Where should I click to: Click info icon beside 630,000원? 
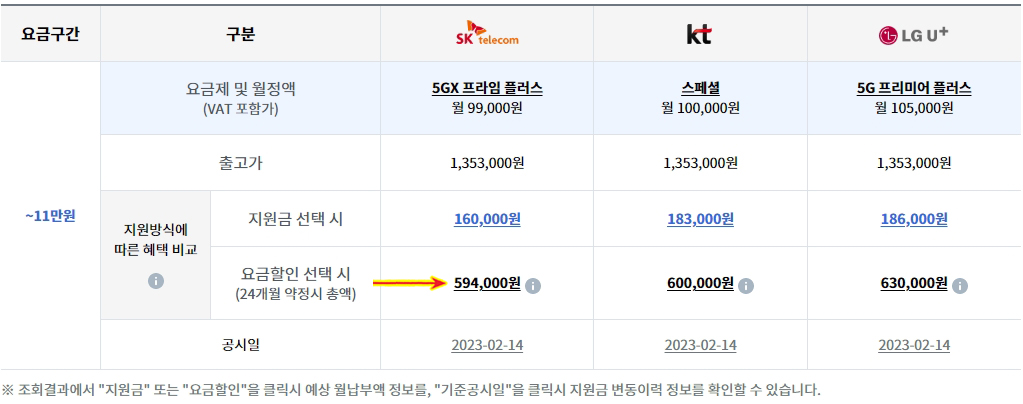(959, 286)
